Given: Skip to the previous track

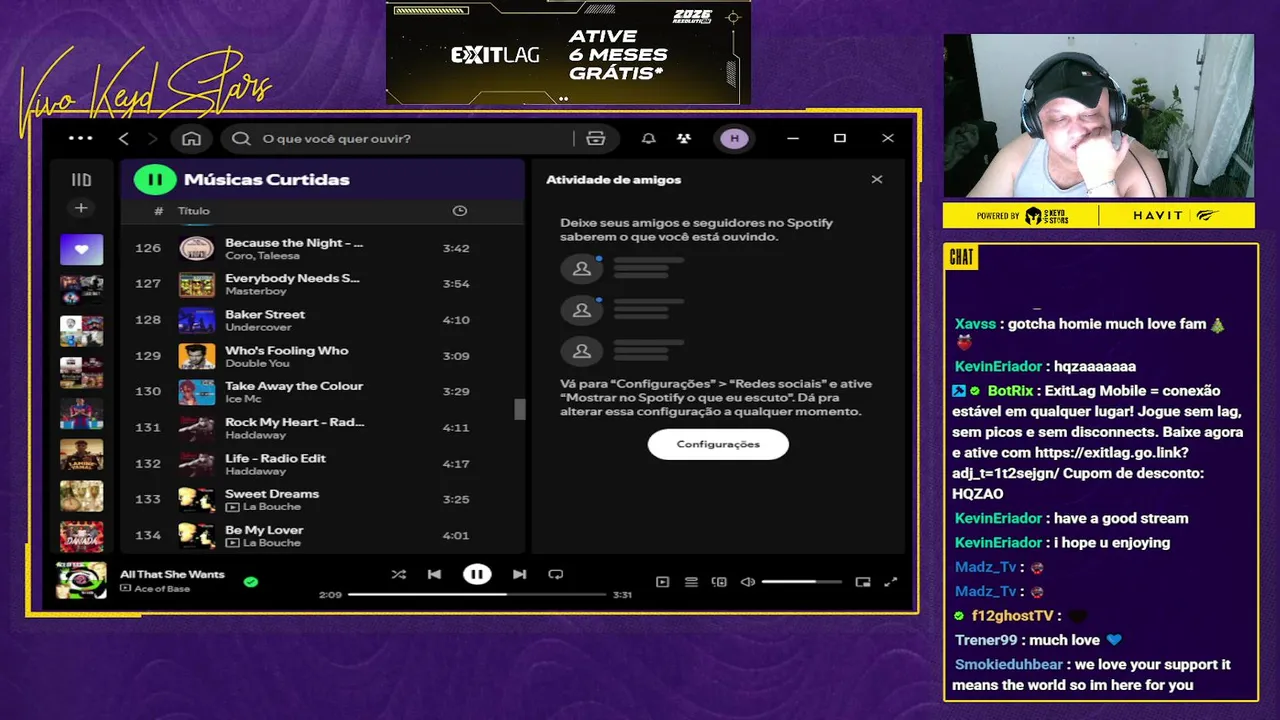Looking at the screenshot, I should [434, 574].
